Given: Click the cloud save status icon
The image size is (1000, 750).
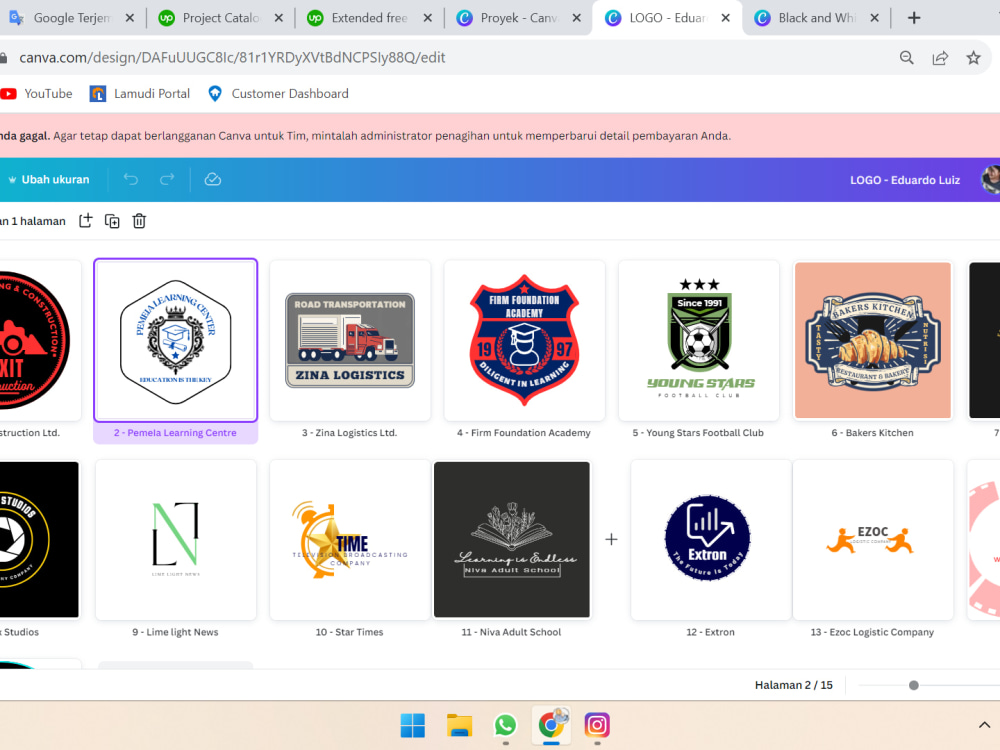Looking at the screenshot, I should pos(212,180).
